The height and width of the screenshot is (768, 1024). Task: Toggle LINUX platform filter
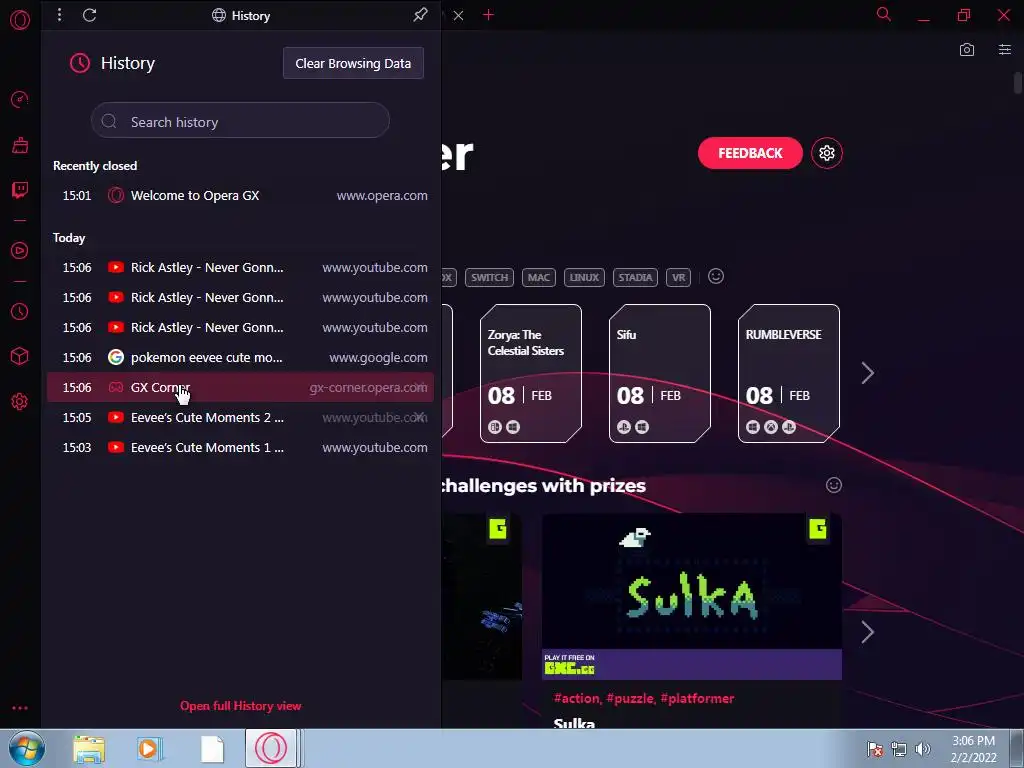[584, 278]
